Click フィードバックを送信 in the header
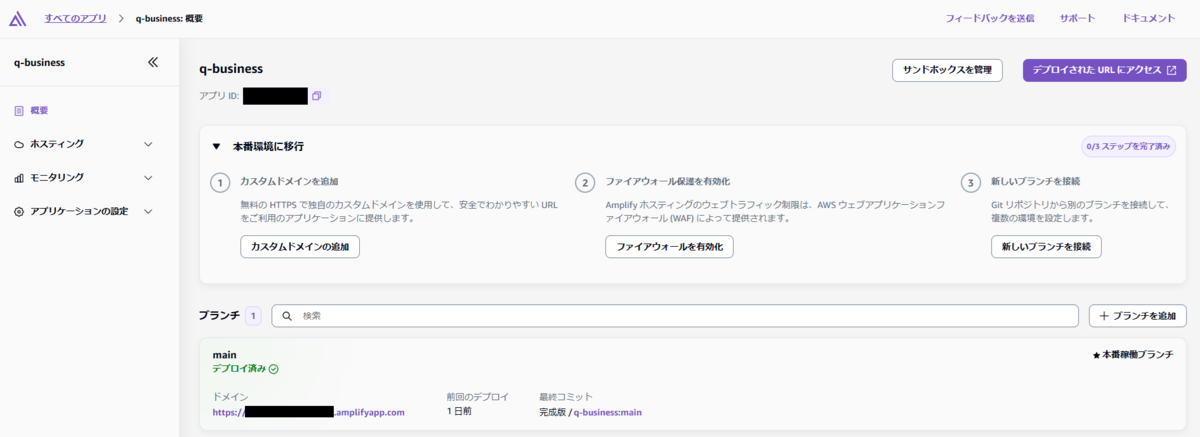 tap(990, 18)
